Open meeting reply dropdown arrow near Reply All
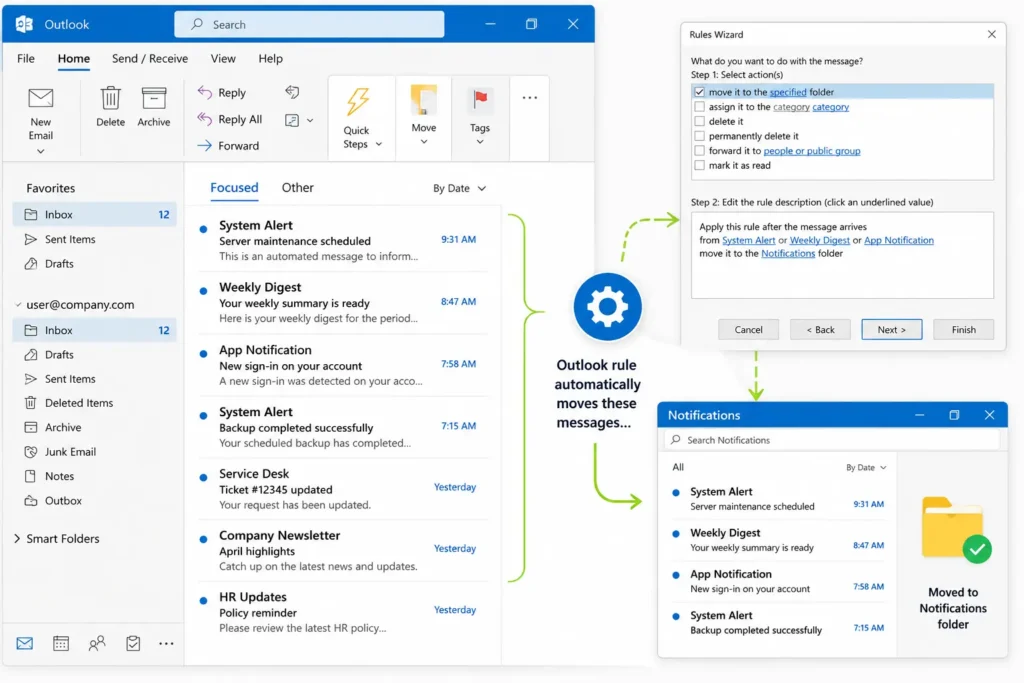The height and width of the screenshot is (683, 1024). 310,120
